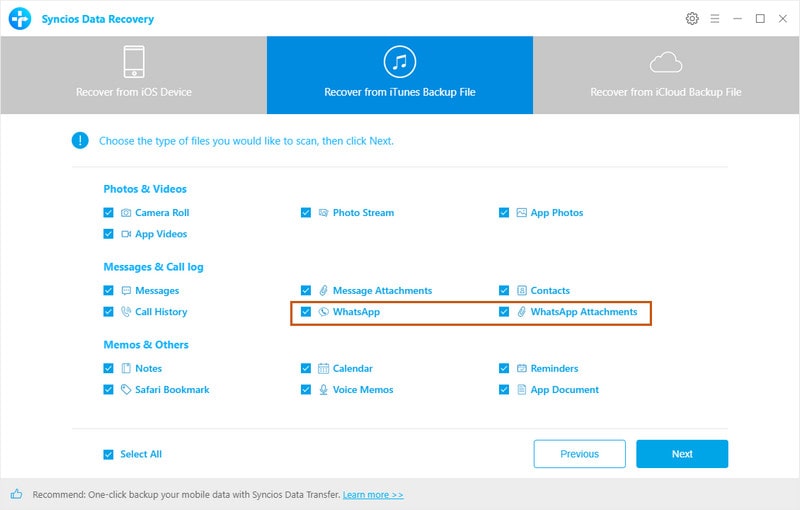Click the Voice Memos label
Viewport: 800px width, 510px height.
(363, 390)
